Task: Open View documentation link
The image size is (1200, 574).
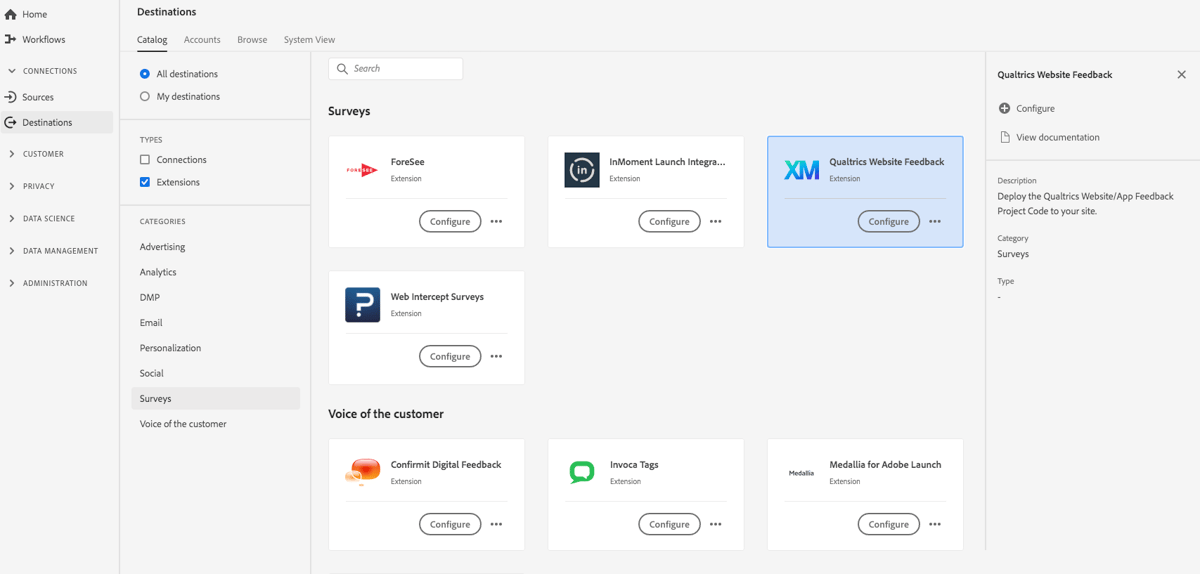Action: (x=1058, y=137)
